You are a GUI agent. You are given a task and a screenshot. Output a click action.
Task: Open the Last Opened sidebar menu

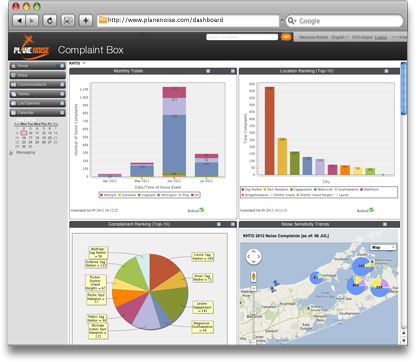pos(37,103)
